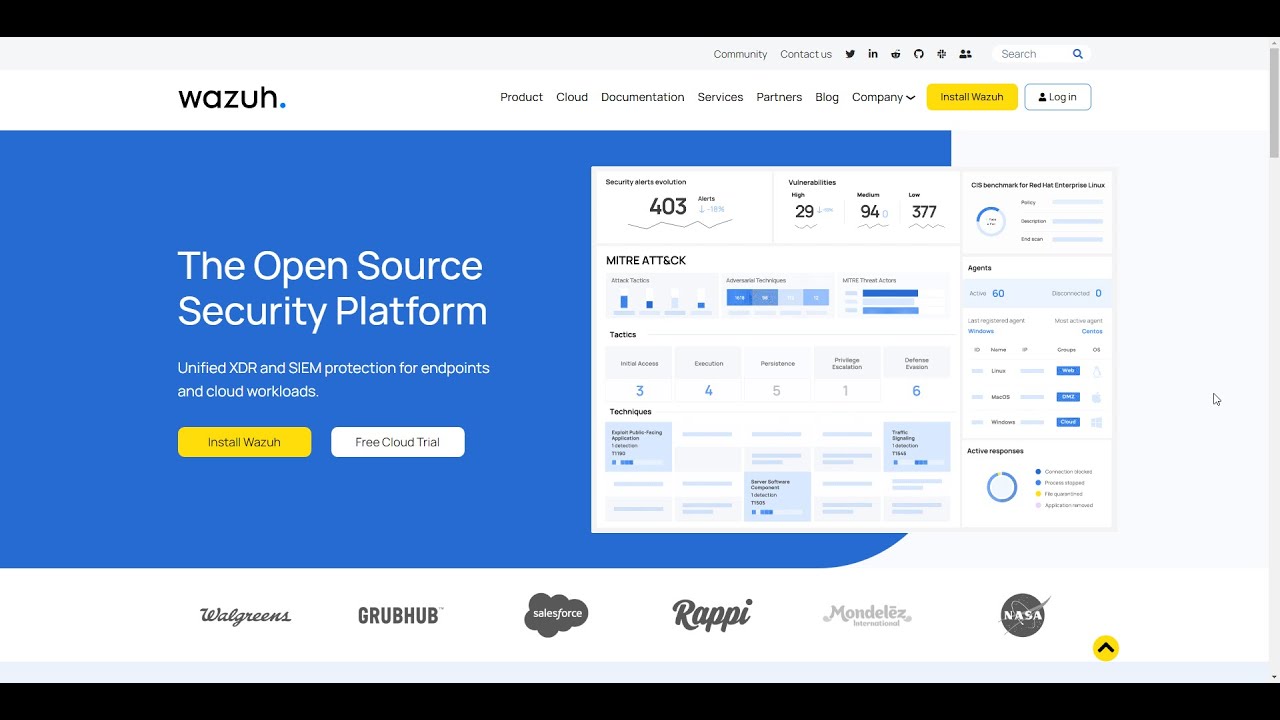This screenshot has height=720, width=1280.
Task: Go to the wazuh logo homepage
Action: point(232,98)
